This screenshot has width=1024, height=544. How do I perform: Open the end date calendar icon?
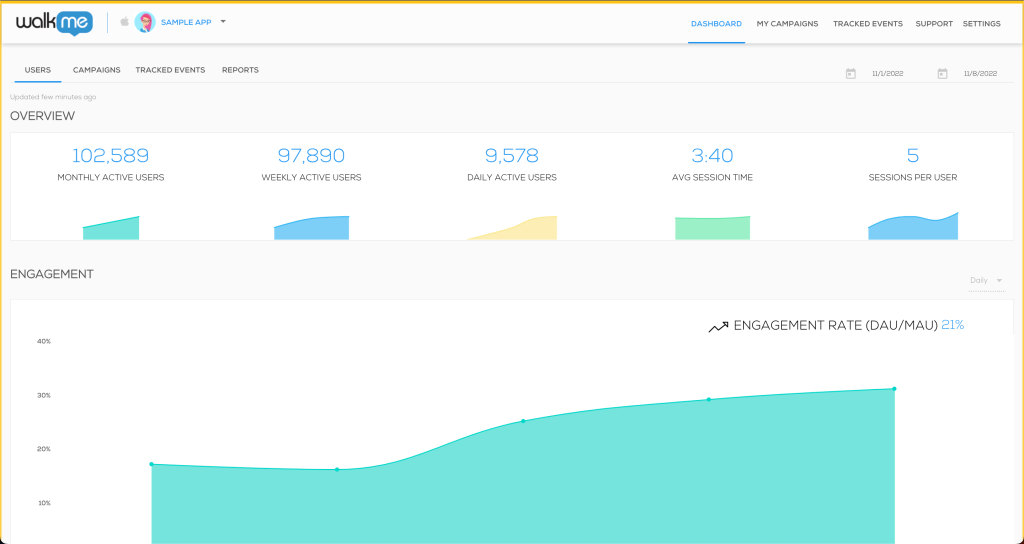click(x=942, y=74)
